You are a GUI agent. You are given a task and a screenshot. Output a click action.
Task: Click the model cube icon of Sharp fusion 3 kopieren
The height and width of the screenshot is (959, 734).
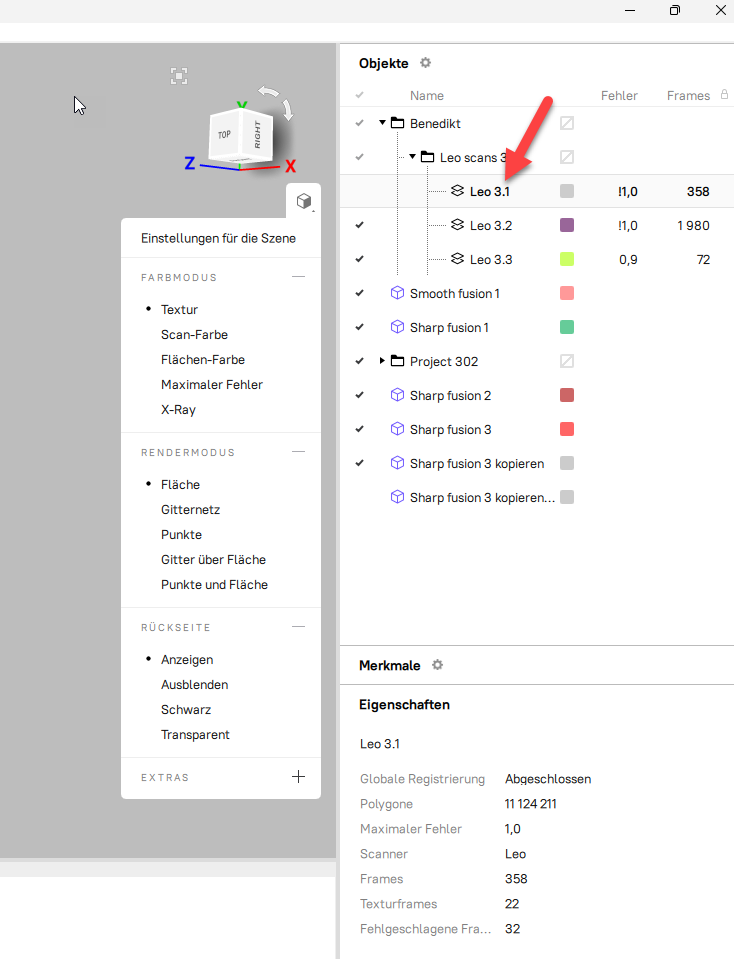(x=398, y=463)
